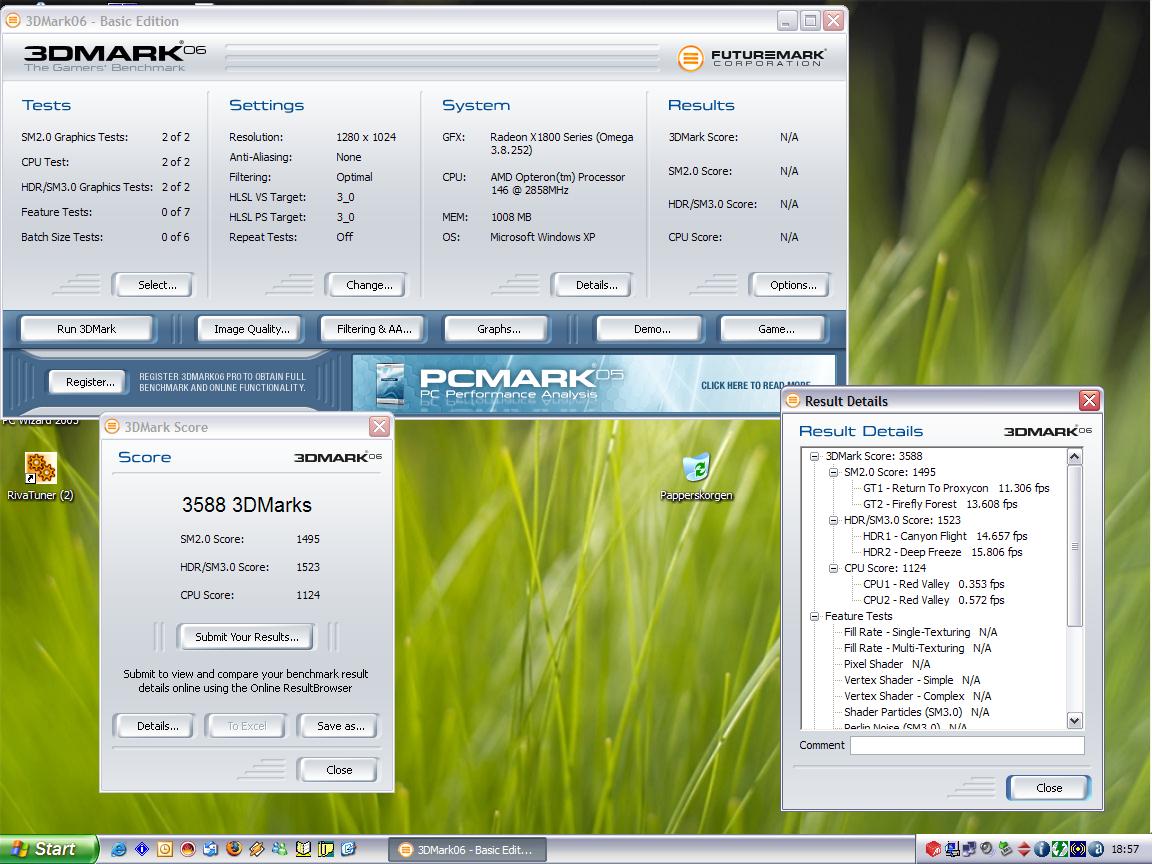
Task: Click the blue swirl quick launch icon
Action: pyautogui.click(x=348, y=849)
